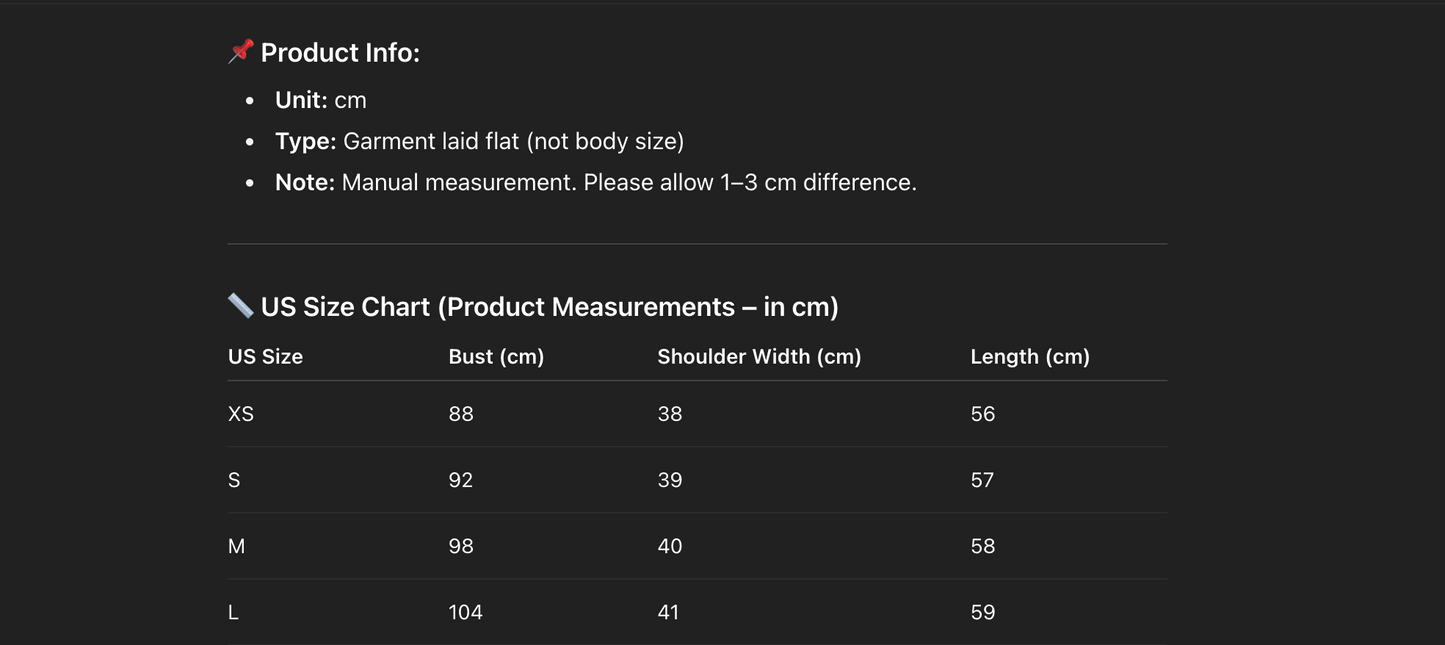Click the bust value 104 for L
Image resolution: width=1445 pixels, height=645 pixels.
click(465, 612)
